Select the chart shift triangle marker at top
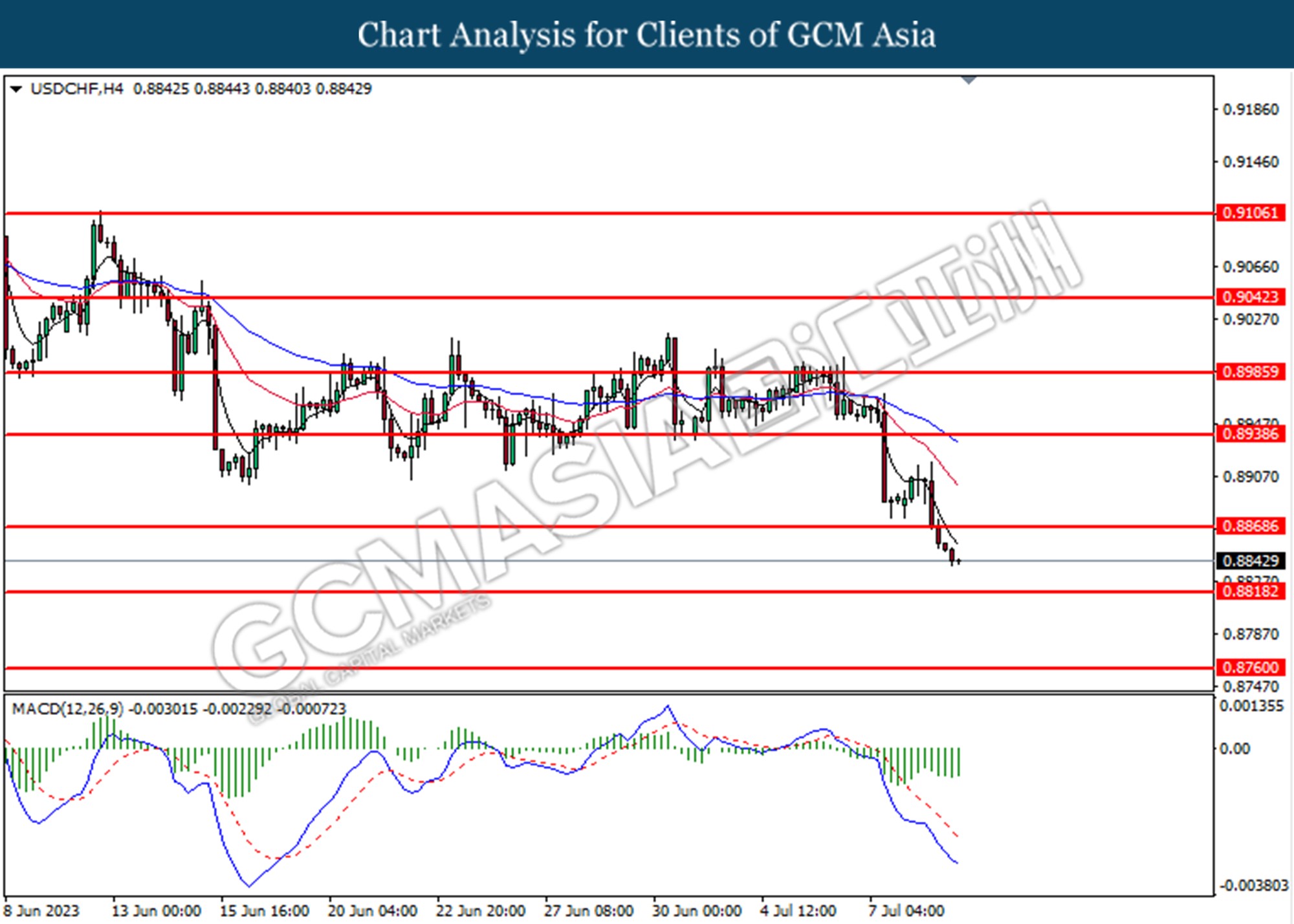This screenshot has height=924, width=1294. [969, 80]
